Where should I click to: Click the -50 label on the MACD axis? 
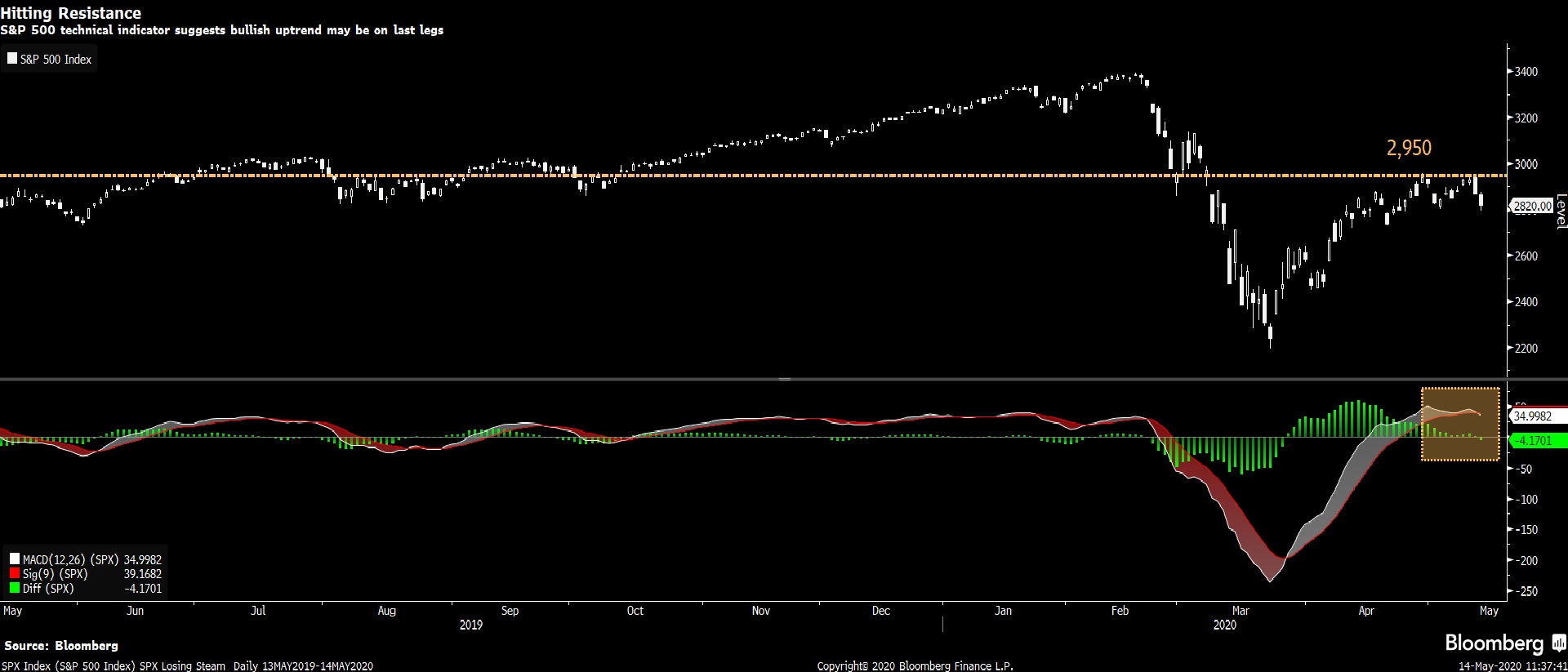tap(1523, 469)
